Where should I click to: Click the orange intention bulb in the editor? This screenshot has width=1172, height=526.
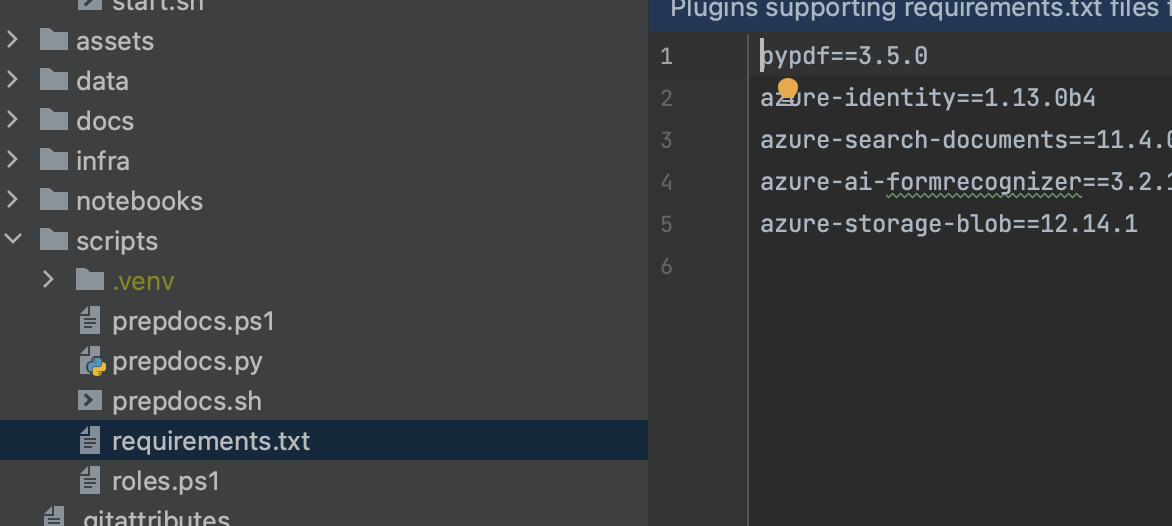coord(788,89)
